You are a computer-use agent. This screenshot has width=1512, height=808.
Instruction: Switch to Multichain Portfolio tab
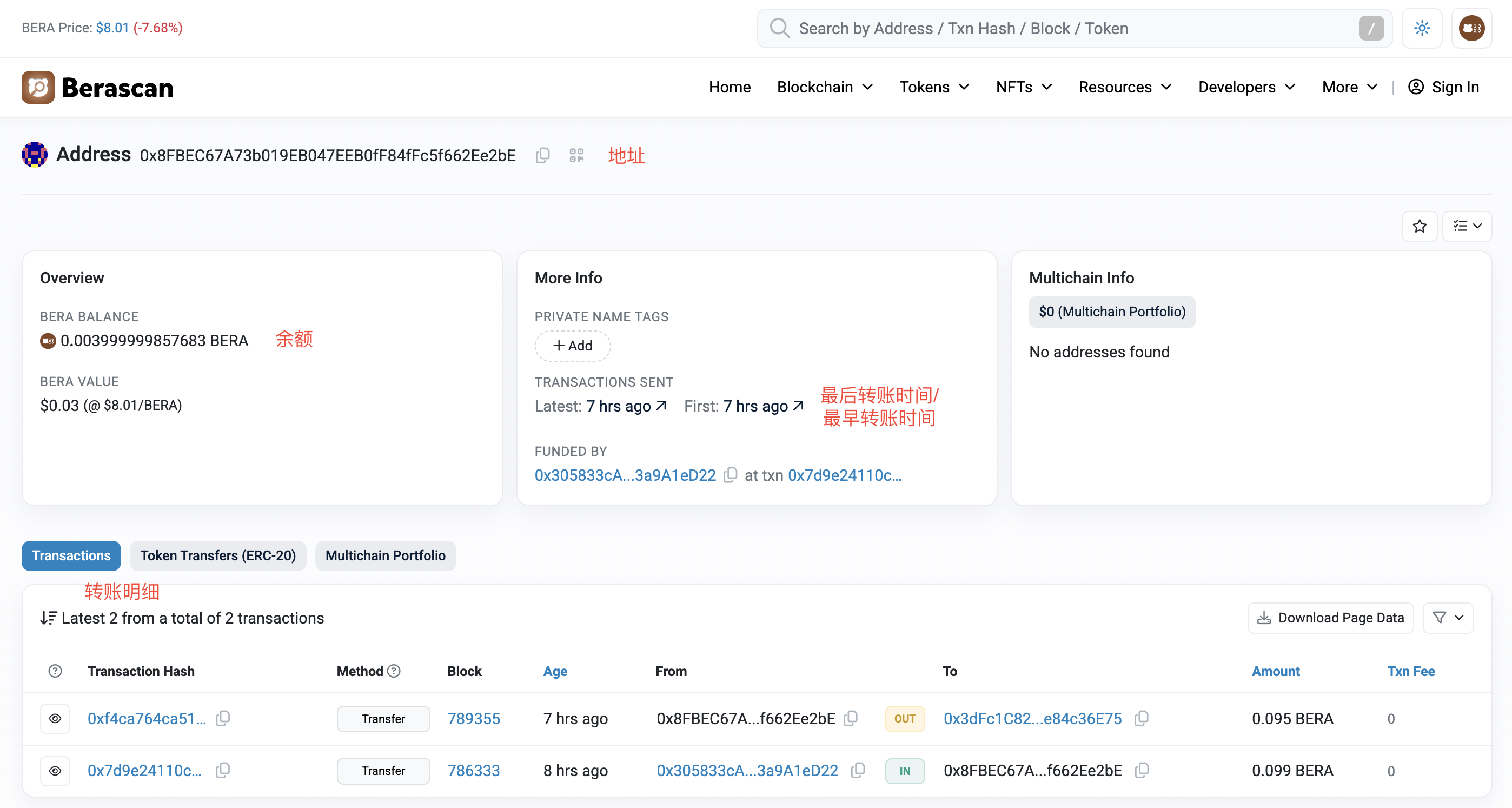click(x=385, y=555)
